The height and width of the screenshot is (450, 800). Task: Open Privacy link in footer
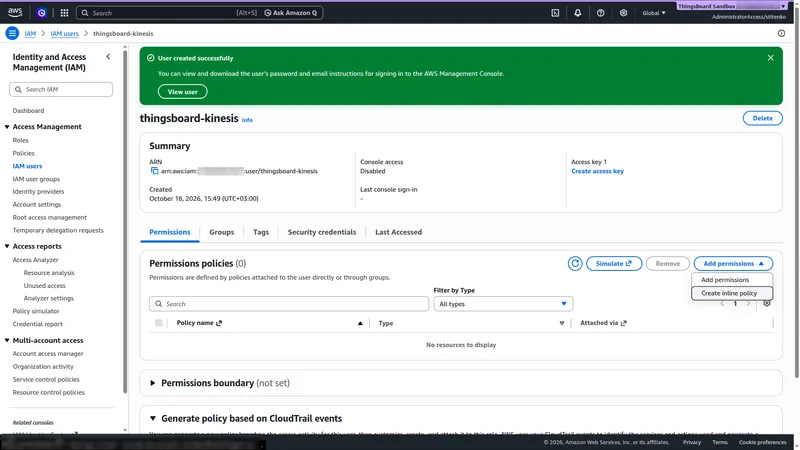click(x=692, y=442)
